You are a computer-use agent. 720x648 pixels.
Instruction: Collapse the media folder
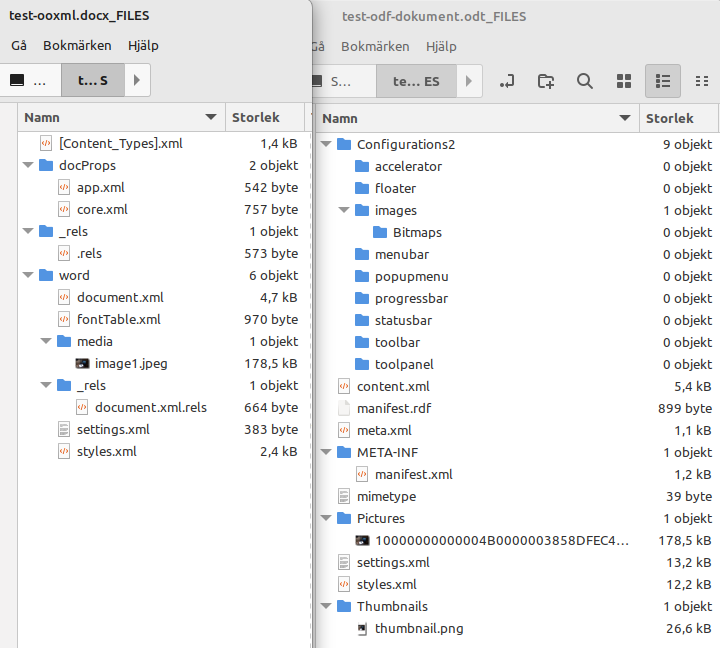tap(46, 341)
